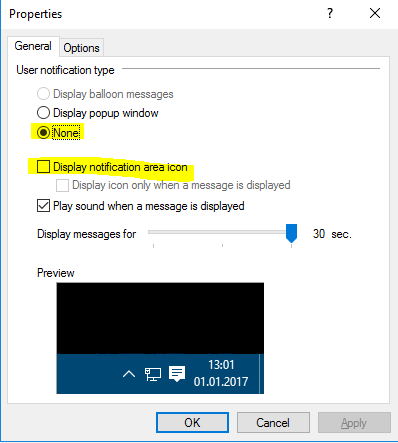This screenshot has height=443, width=398.
Task: Click the Apply button
Action: point(354,423)
